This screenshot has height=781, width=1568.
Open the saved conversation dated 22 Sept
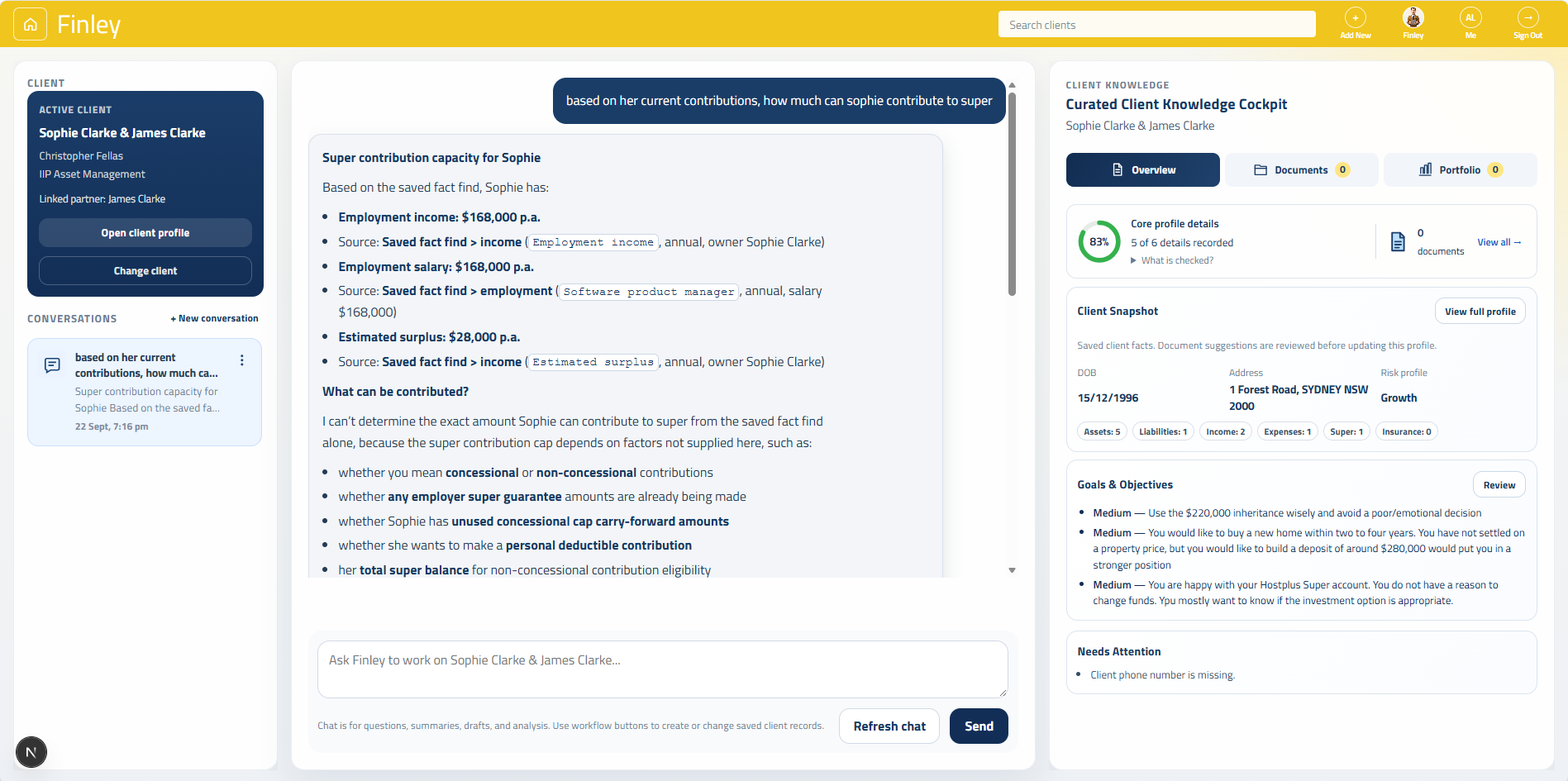pos(145,392)
